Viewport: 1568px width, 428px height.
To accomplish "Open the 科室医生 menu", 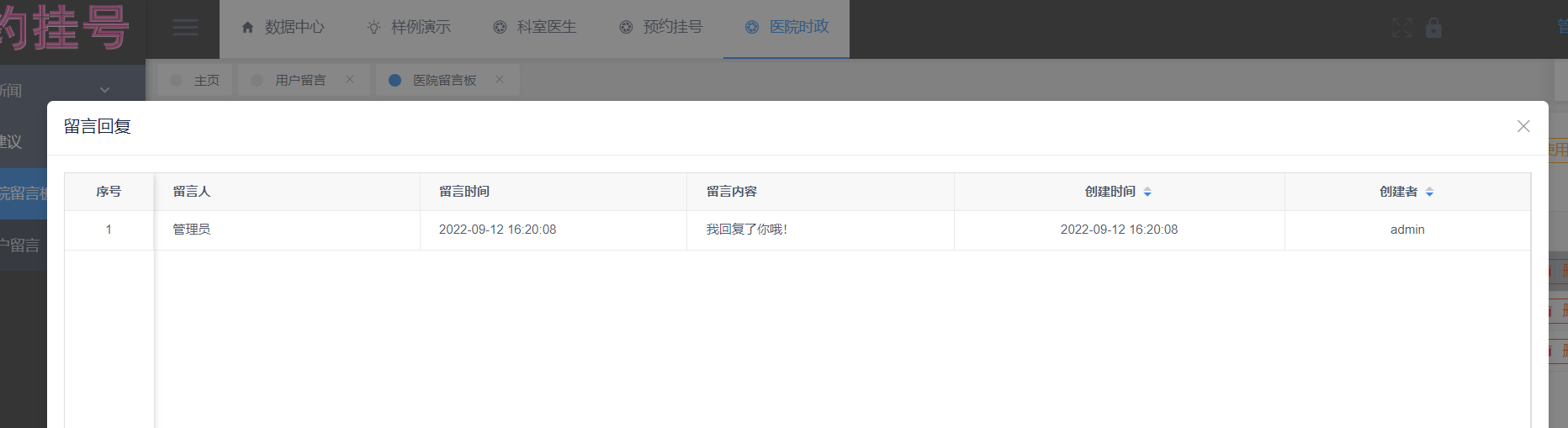I will tap(535, 28).
